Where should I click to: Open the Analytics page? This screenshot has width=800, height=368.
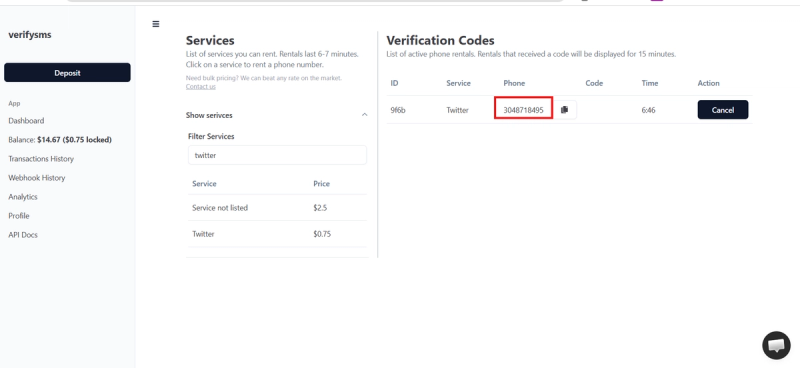(x=23, y=197)
